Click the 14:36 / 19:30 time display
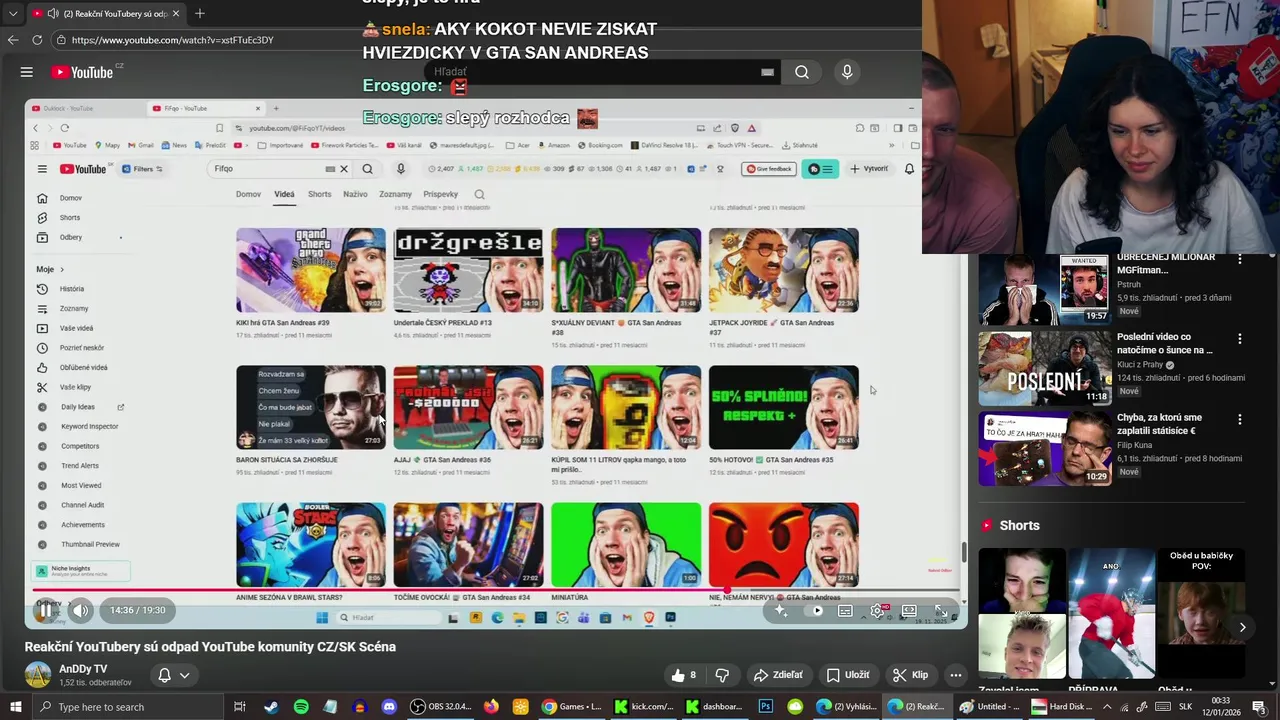This screenshot has width=1280, height=720. click(138, 610)
